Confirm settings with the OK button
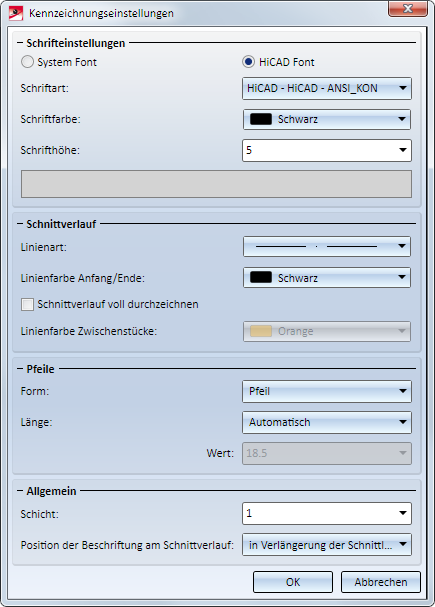435x607 pixels. 293,582
